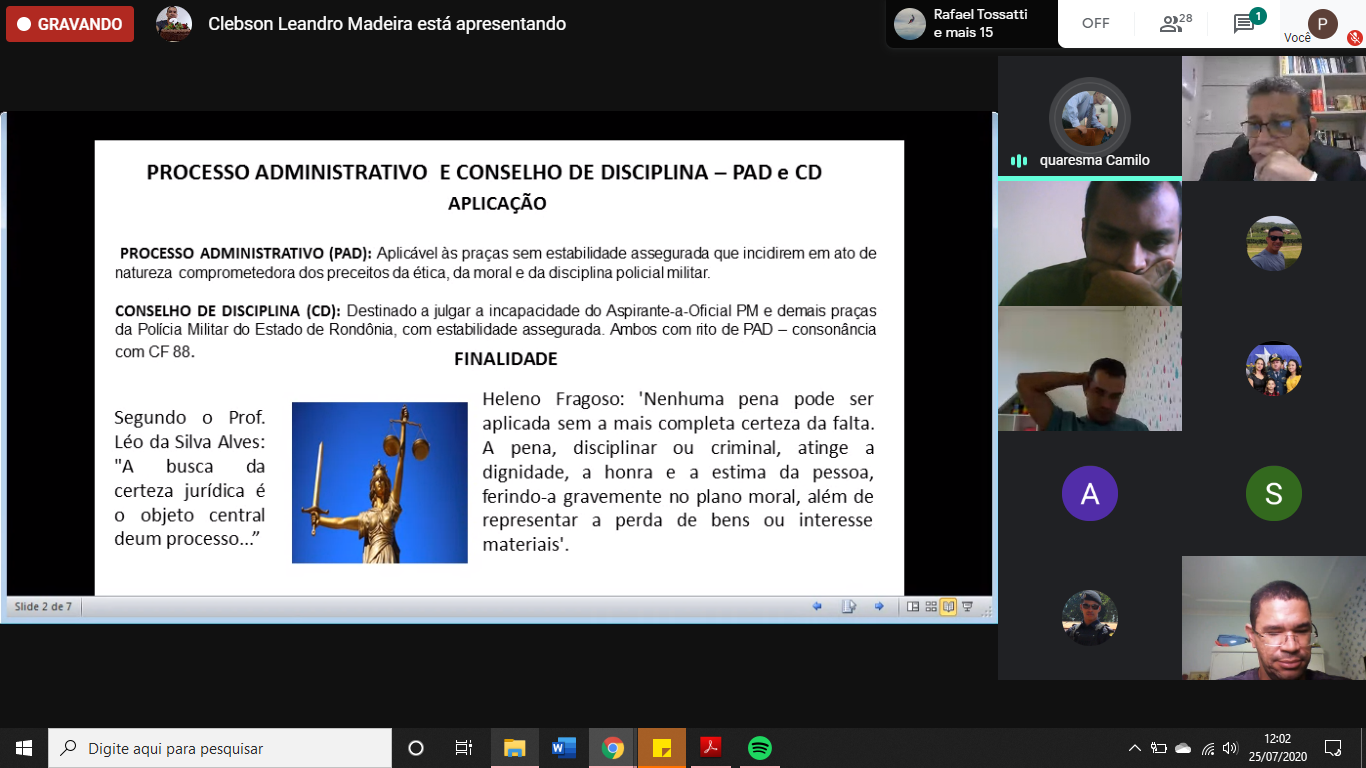The image size is (1366, 768).
Task: Open the slide menu icon between arrows
Action: 848,606
